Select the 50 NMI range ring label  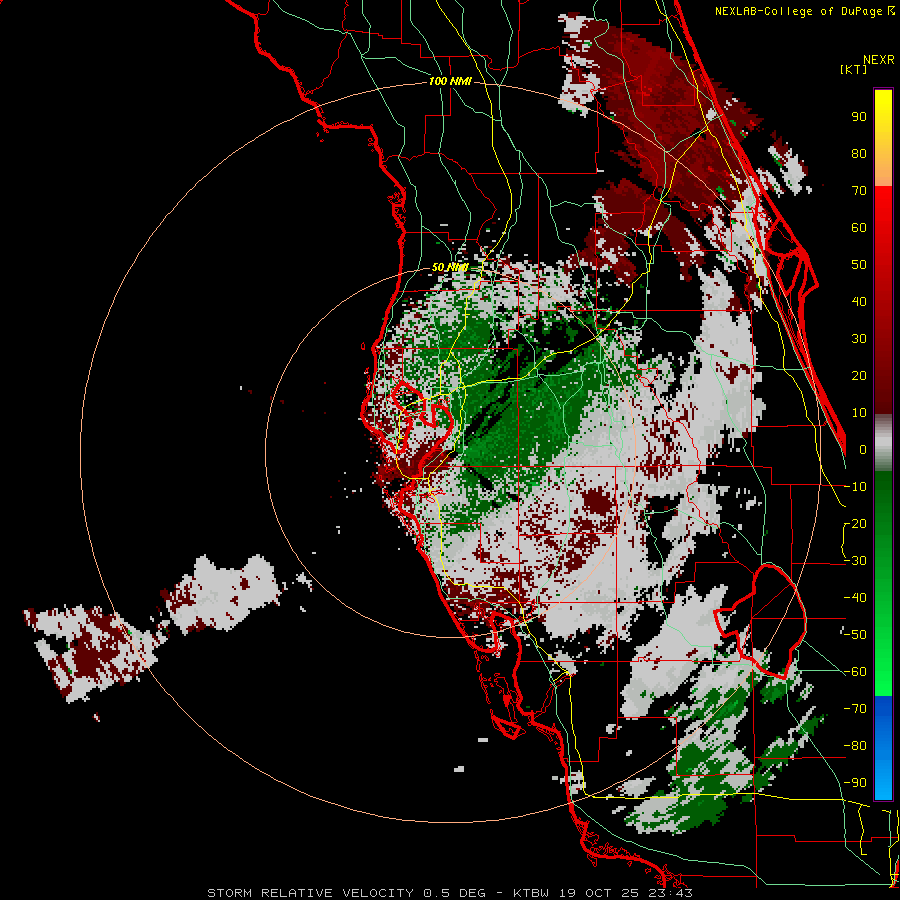coord(449,267)
